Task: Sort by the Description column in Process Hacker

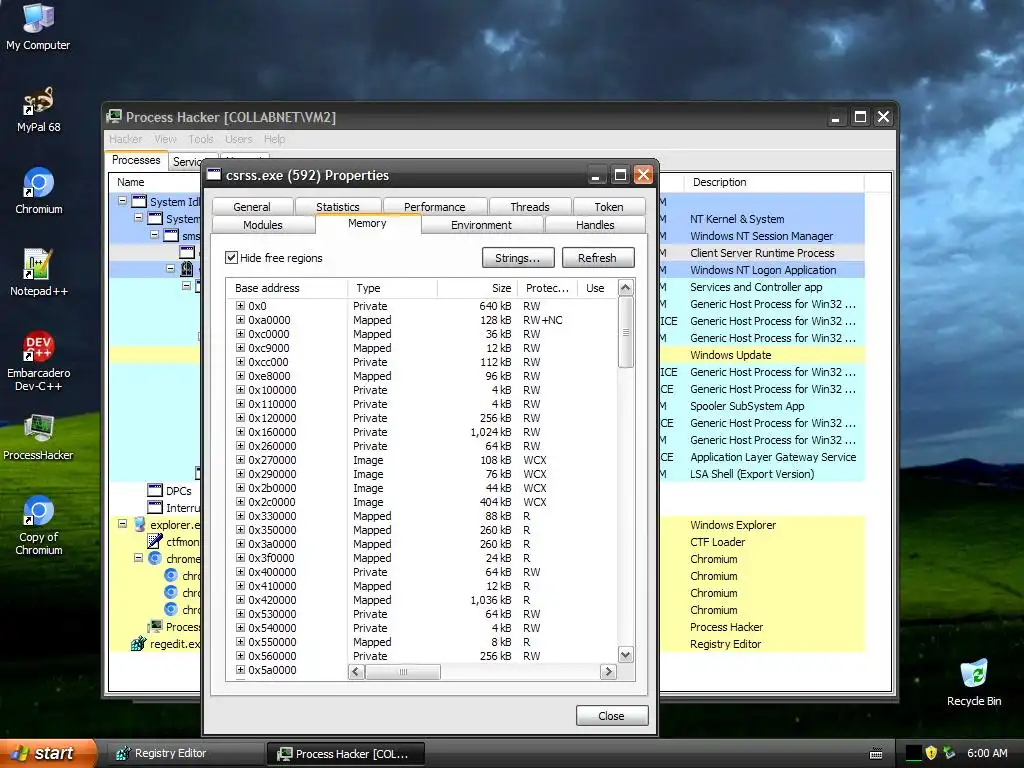Action: [x=774, y=182]
